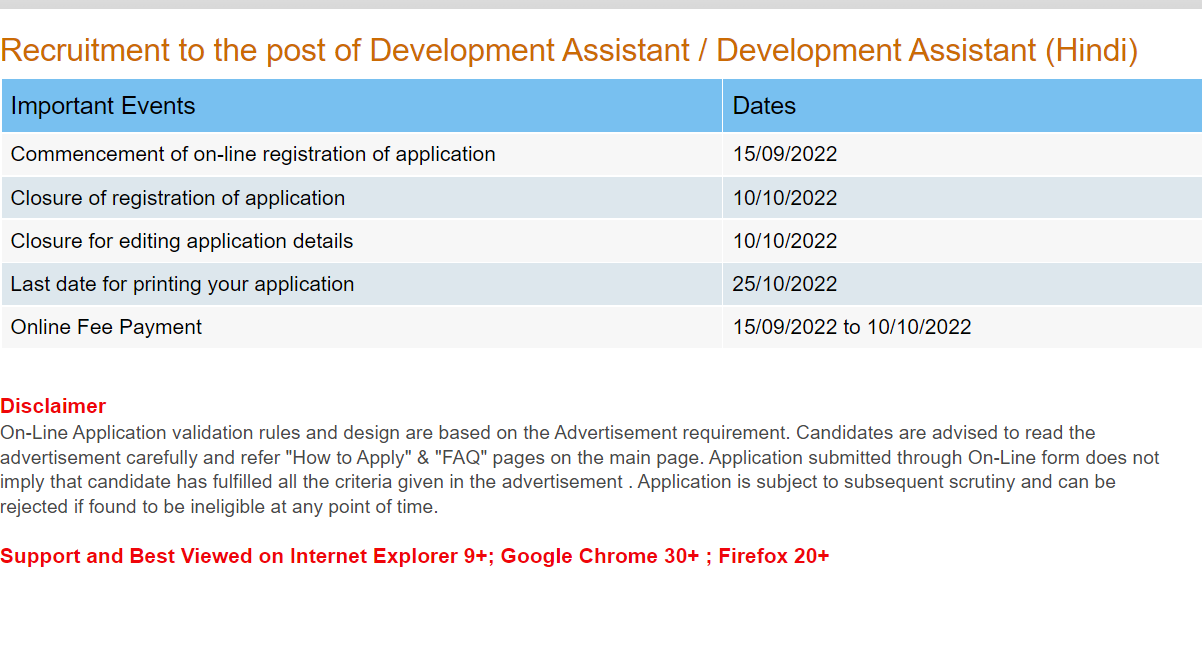1202x659 pixels.
Task: Click the disclaimer paragraph about validation rules
Action: (x=580, y=470)
